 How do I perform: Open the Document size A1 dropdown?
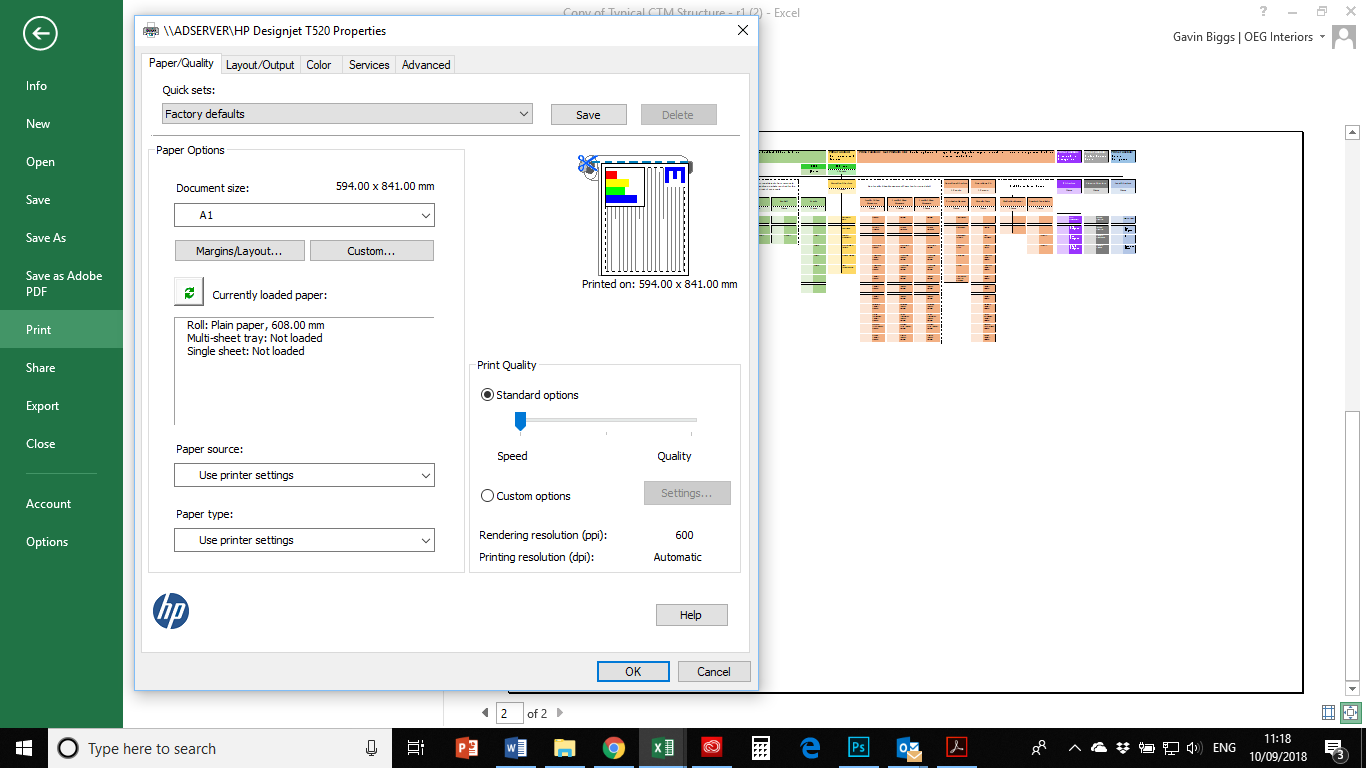(x=304, y=215)
